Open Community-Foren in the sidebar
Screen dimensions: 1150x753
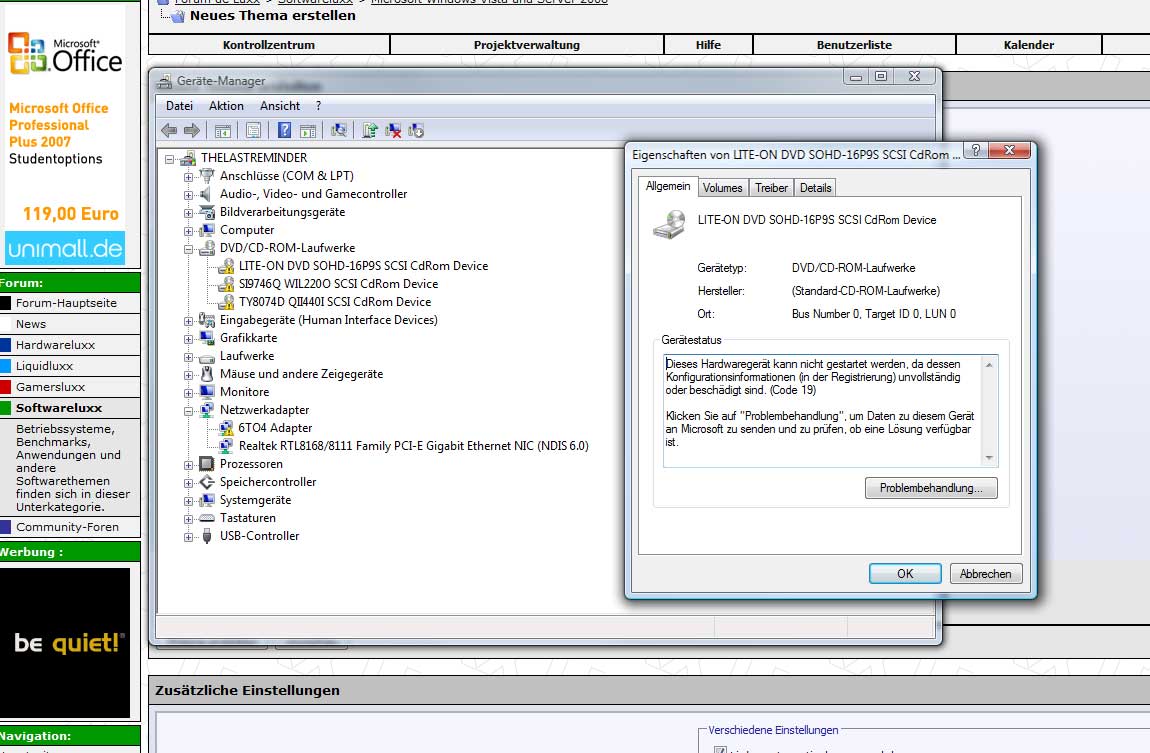tap(67, 526)
